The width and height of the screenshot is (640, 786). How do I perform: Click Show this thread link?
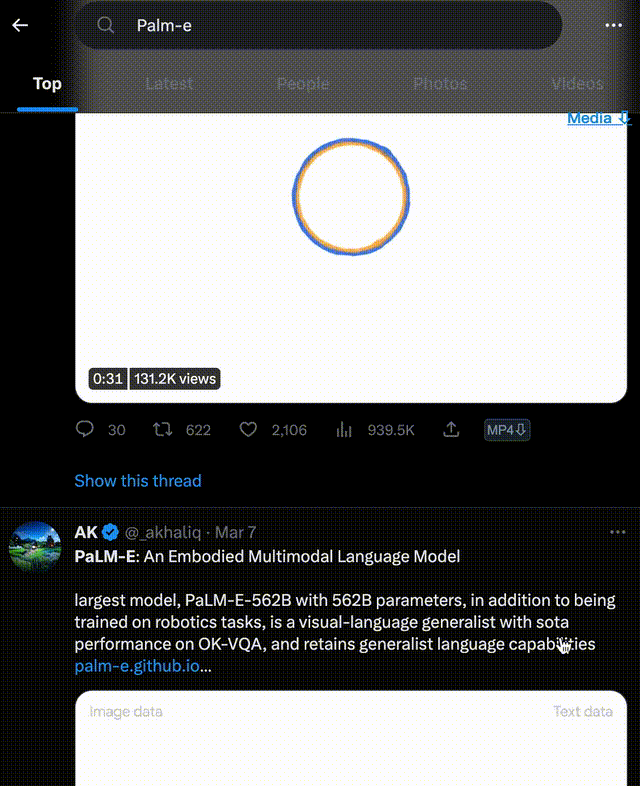point(138,481)
